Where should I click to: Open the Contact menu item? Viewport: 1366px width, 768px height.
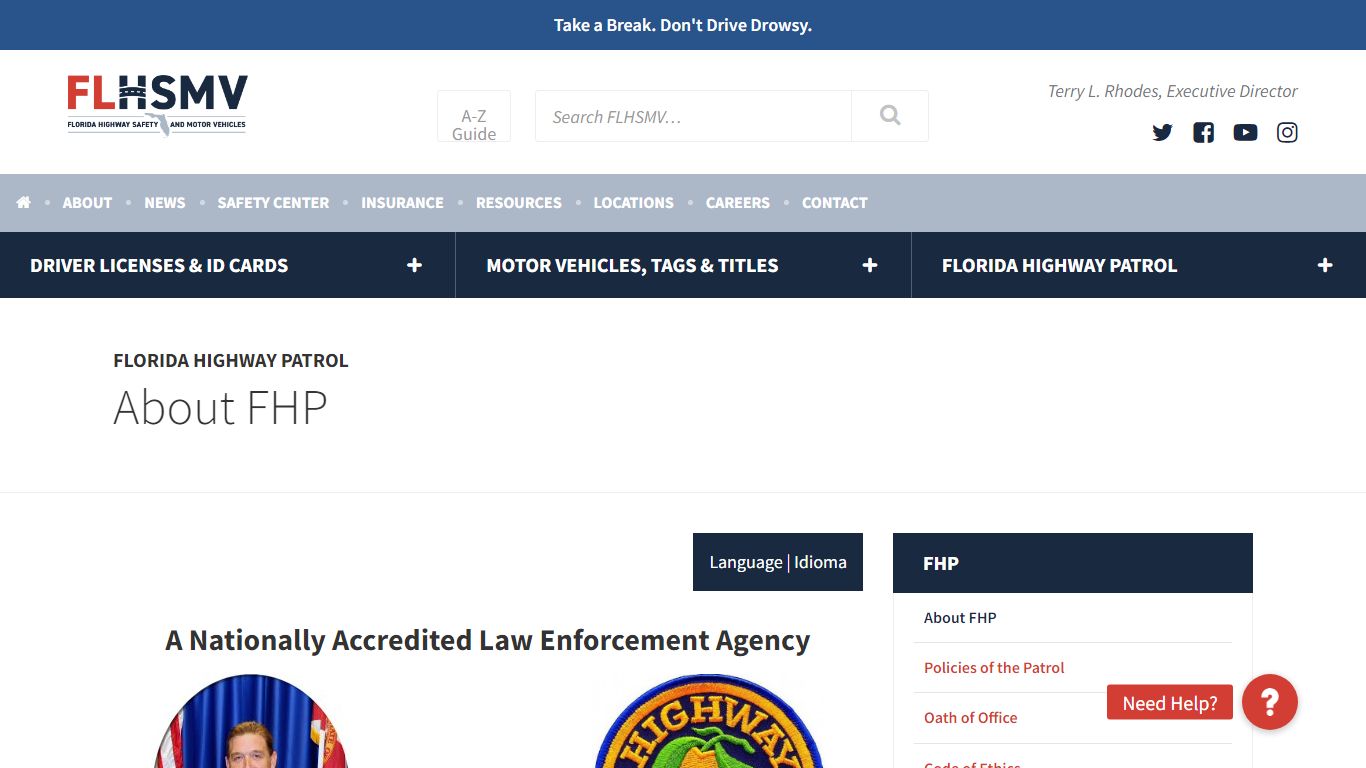[x=835, y=202]
